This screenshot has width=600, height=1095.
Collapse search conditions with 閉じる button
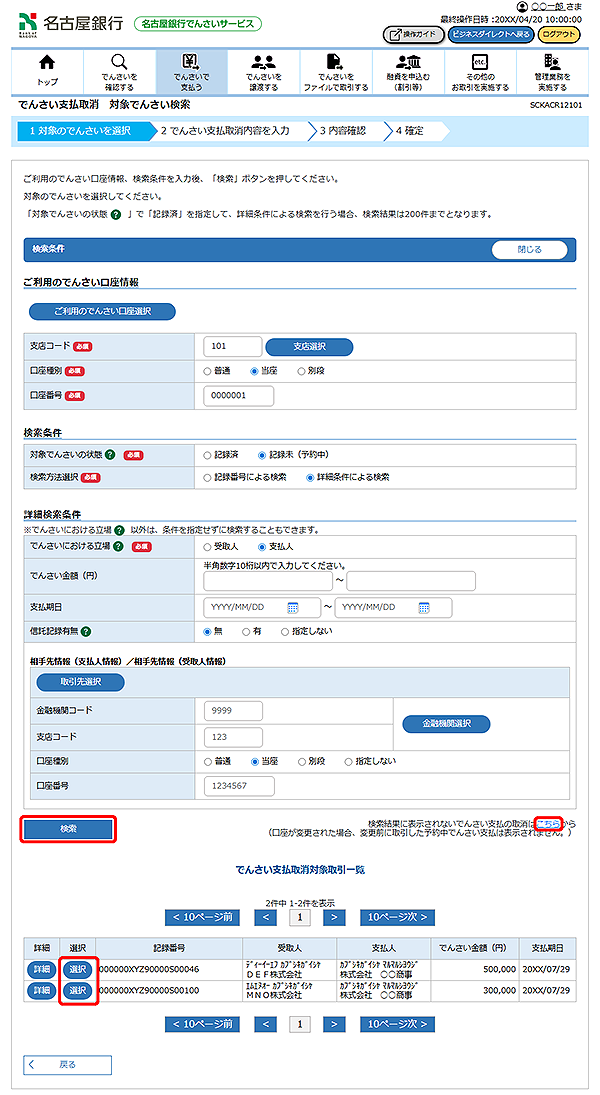pyautogui.click(x=529, y=250)
